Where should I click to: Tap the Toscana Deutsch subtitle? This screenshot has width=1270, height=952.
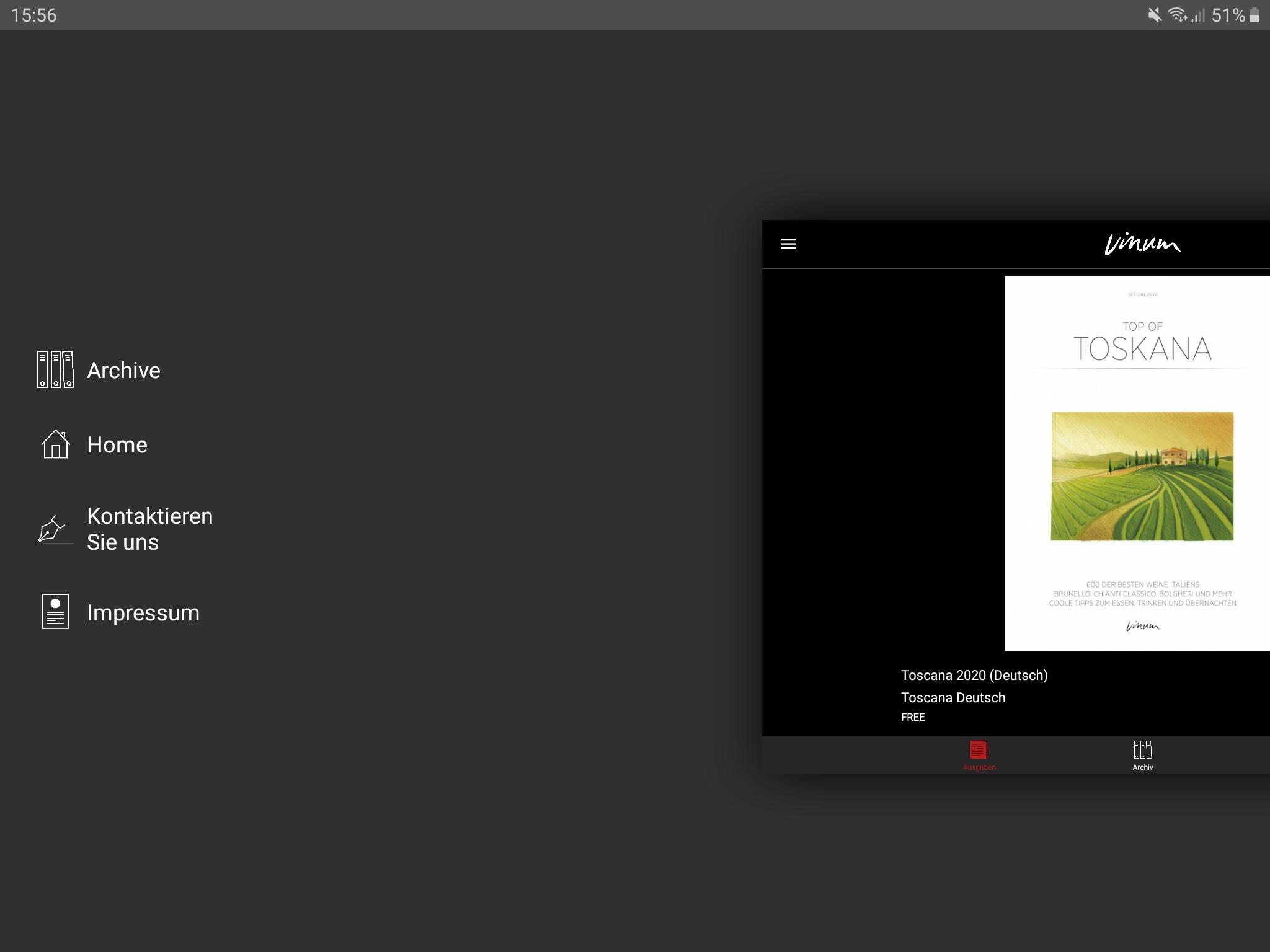click(953, 698)
